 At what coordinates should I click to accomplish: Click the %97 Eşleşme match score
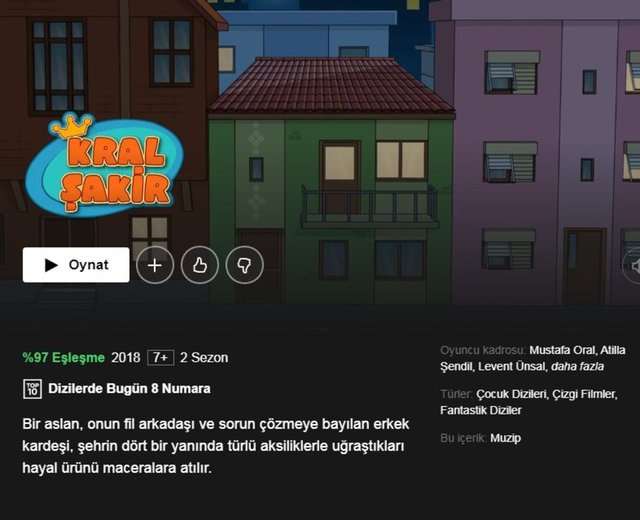64,358
